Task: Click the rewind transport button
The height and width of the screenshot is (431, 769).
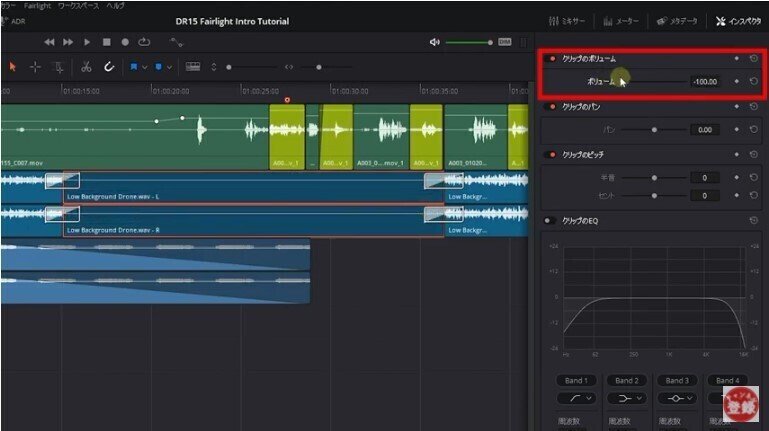Action: pyautogui.click(x=49, y=42)
